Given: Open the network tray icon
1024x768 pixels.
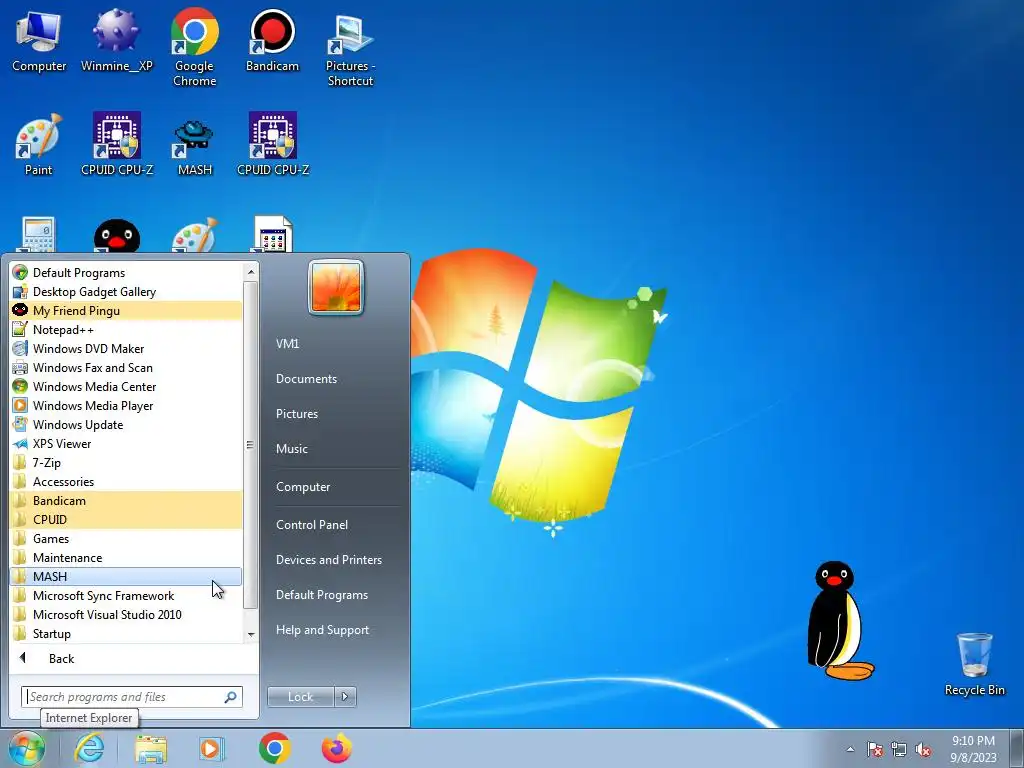Looking at the screenshot, I should point(899,749).
